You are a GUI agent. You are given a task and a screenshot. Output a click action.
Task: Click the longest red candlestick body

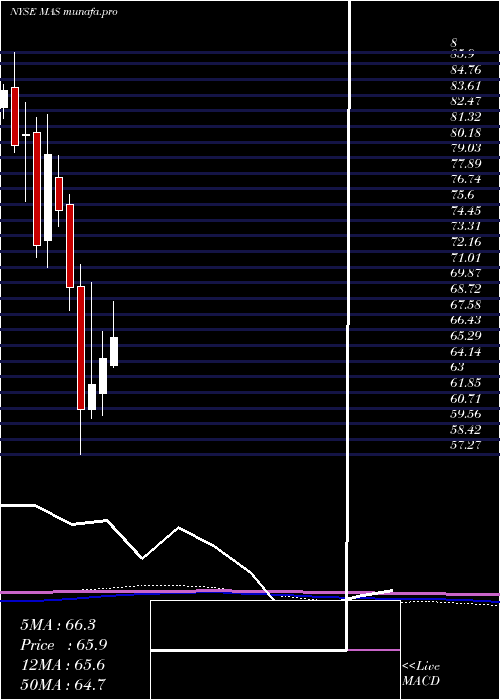[81, 348]
